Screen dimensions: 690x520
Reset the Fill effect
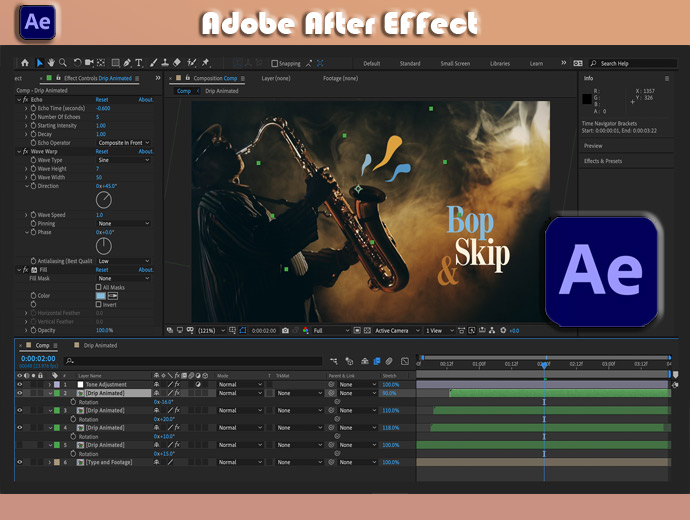102,270
